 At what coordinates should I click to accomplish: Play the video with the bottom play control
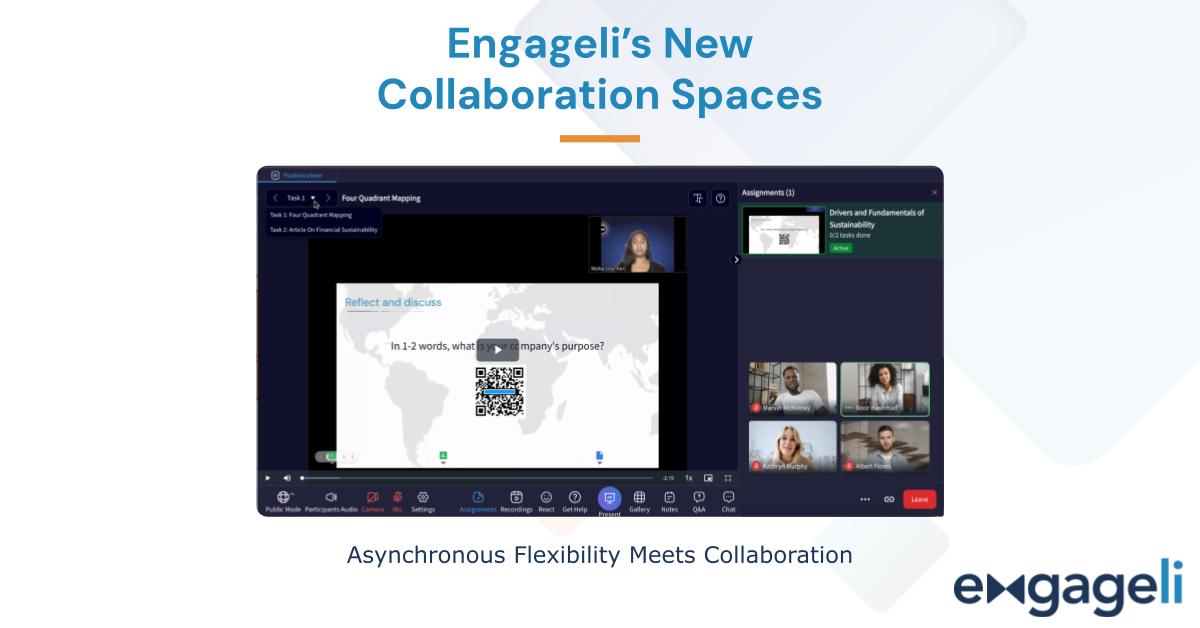(267, 478)
